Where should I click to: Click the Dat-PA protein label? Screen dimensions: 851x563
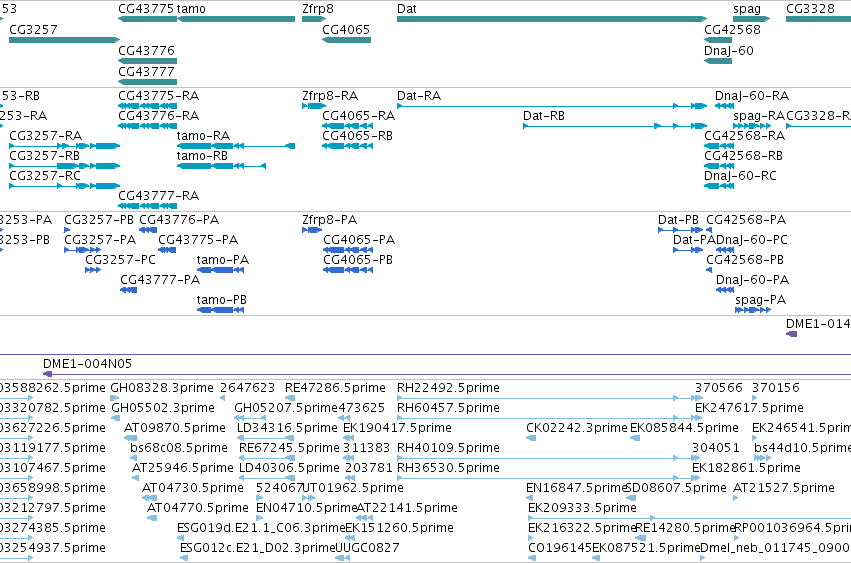pos(694,240)
